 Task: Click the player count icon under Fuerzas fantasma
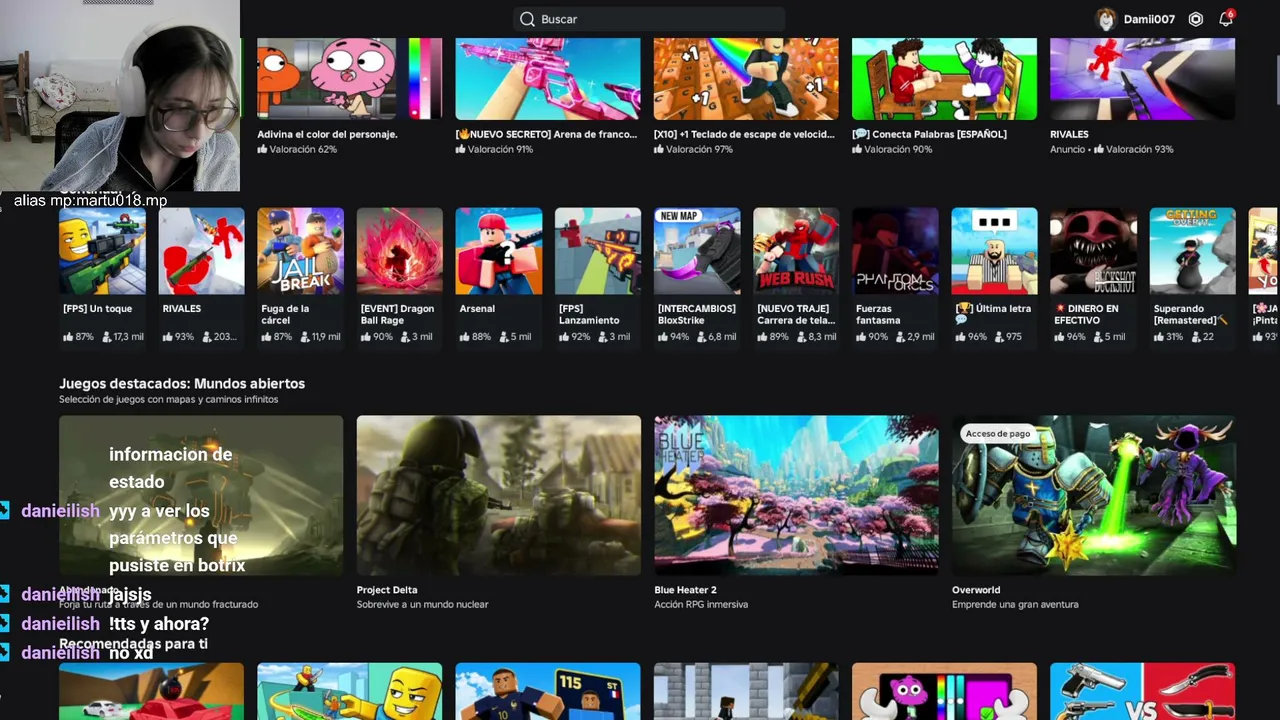point(900,337)
